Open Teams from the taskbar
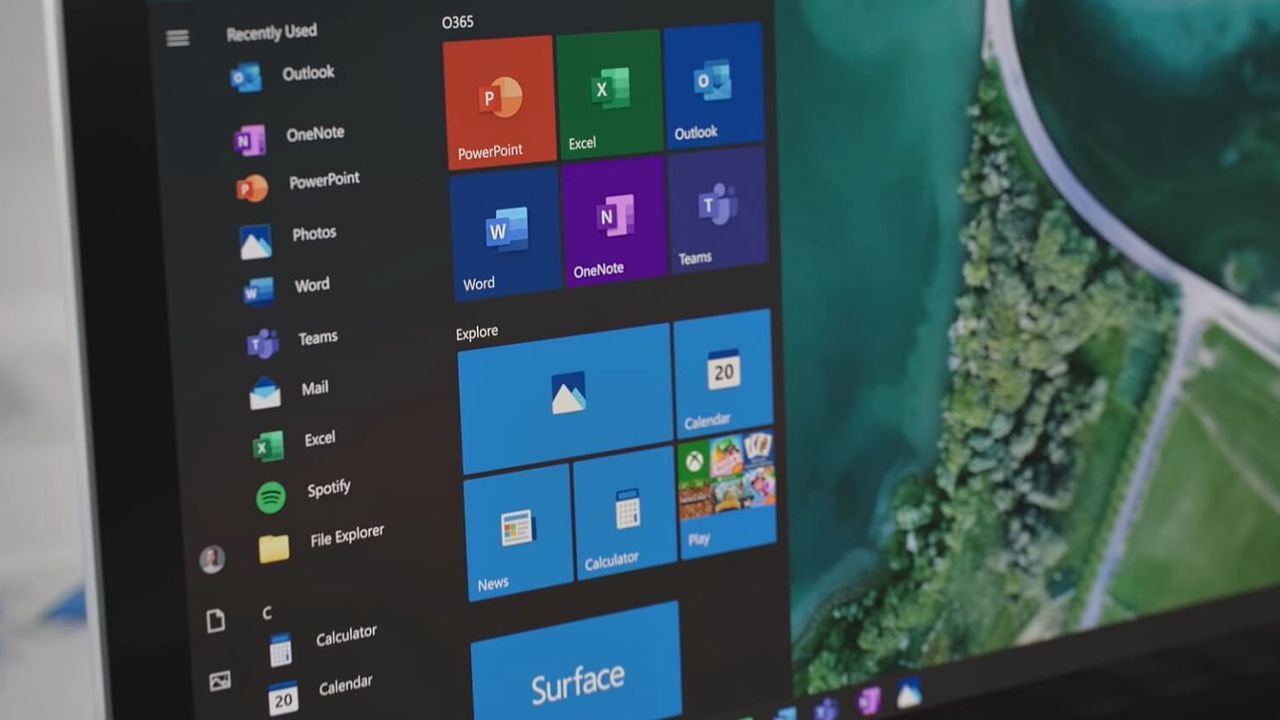The height and width of the screenshot is (720, 1280). (826, 708)
